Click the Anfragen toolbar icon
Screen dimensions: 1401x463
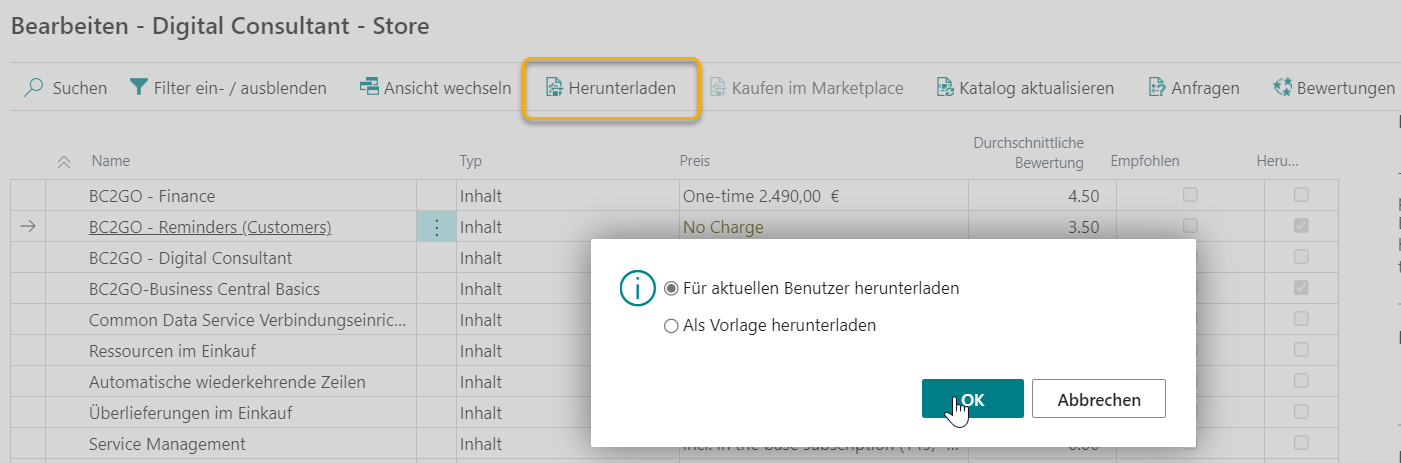point(1157,88)
